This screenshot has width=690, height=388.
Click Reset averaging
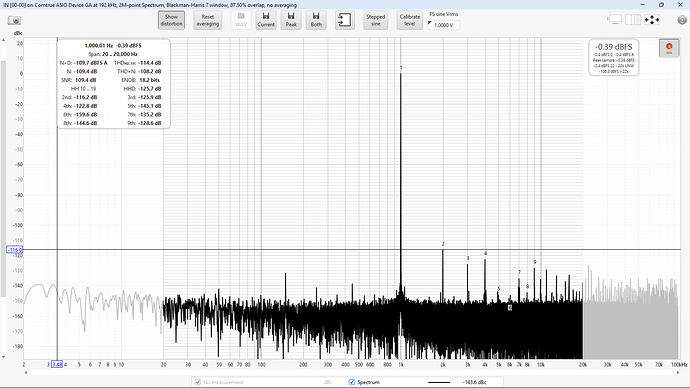[x=208, y=20]
